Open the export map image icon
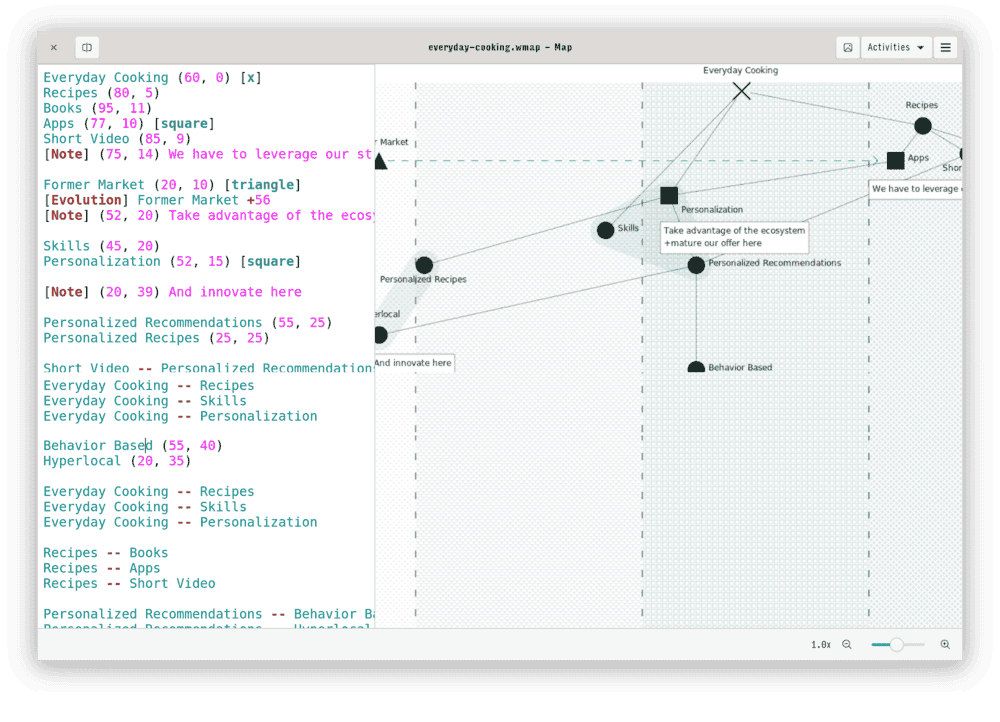 [847, 47]
